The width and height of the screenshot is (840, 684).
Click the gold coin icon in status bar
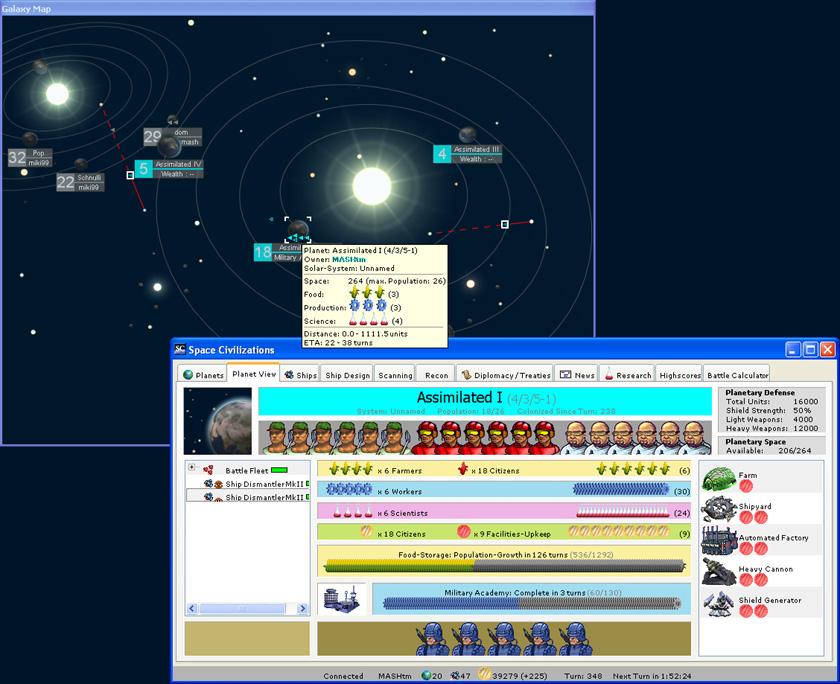[x=484, y=675]
